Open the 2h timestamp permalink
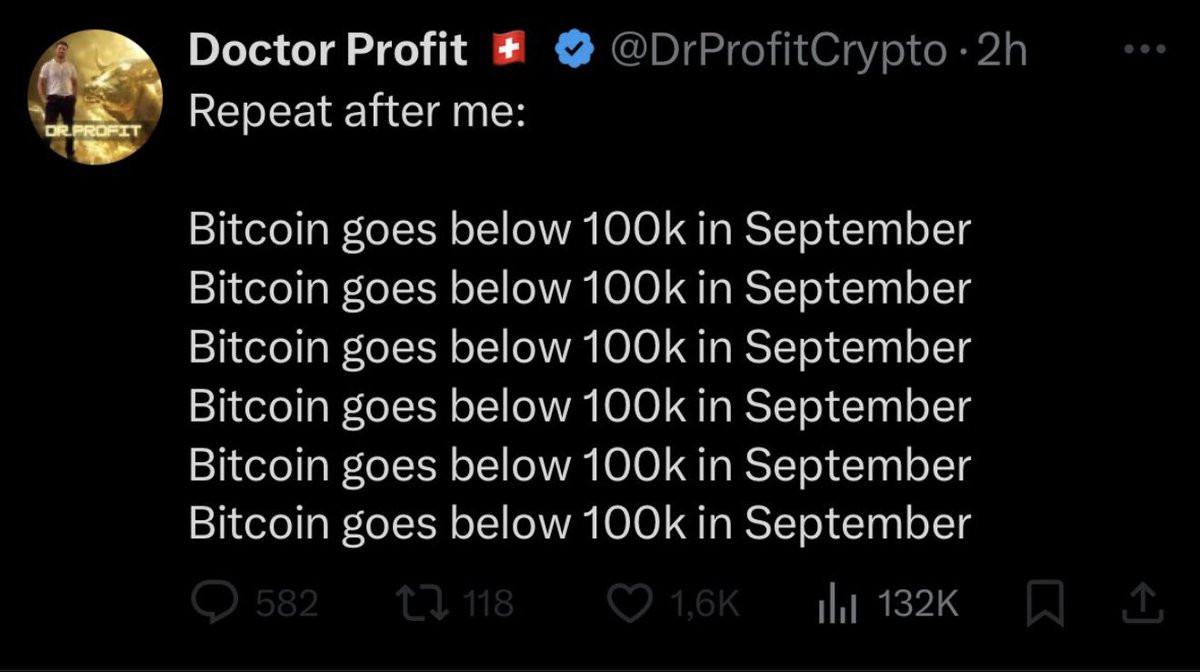Viewport: 1200px width, 672px height. [1001, 50]
